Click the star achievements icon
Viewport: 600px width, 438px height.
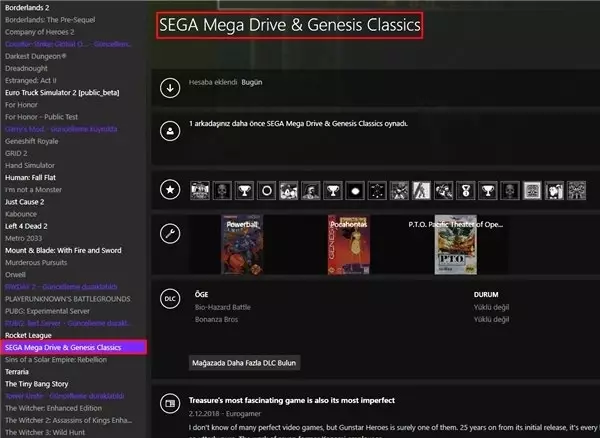[x=170, y=188]
